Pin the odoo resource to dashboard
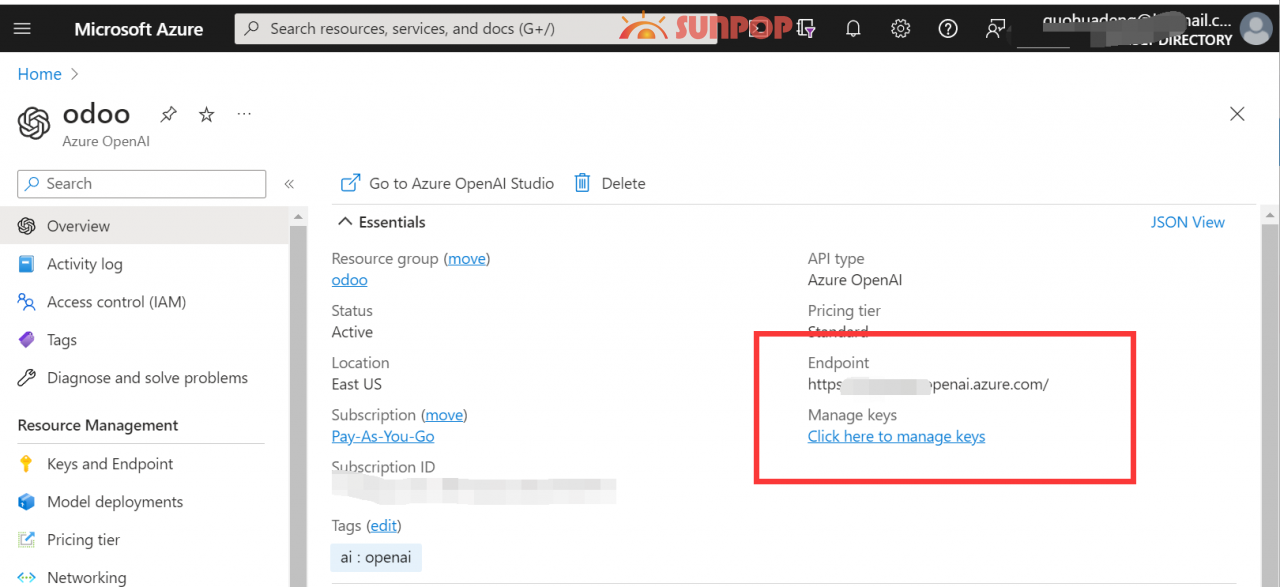This screenshot has height=587, width=1280. pos(169,115)
